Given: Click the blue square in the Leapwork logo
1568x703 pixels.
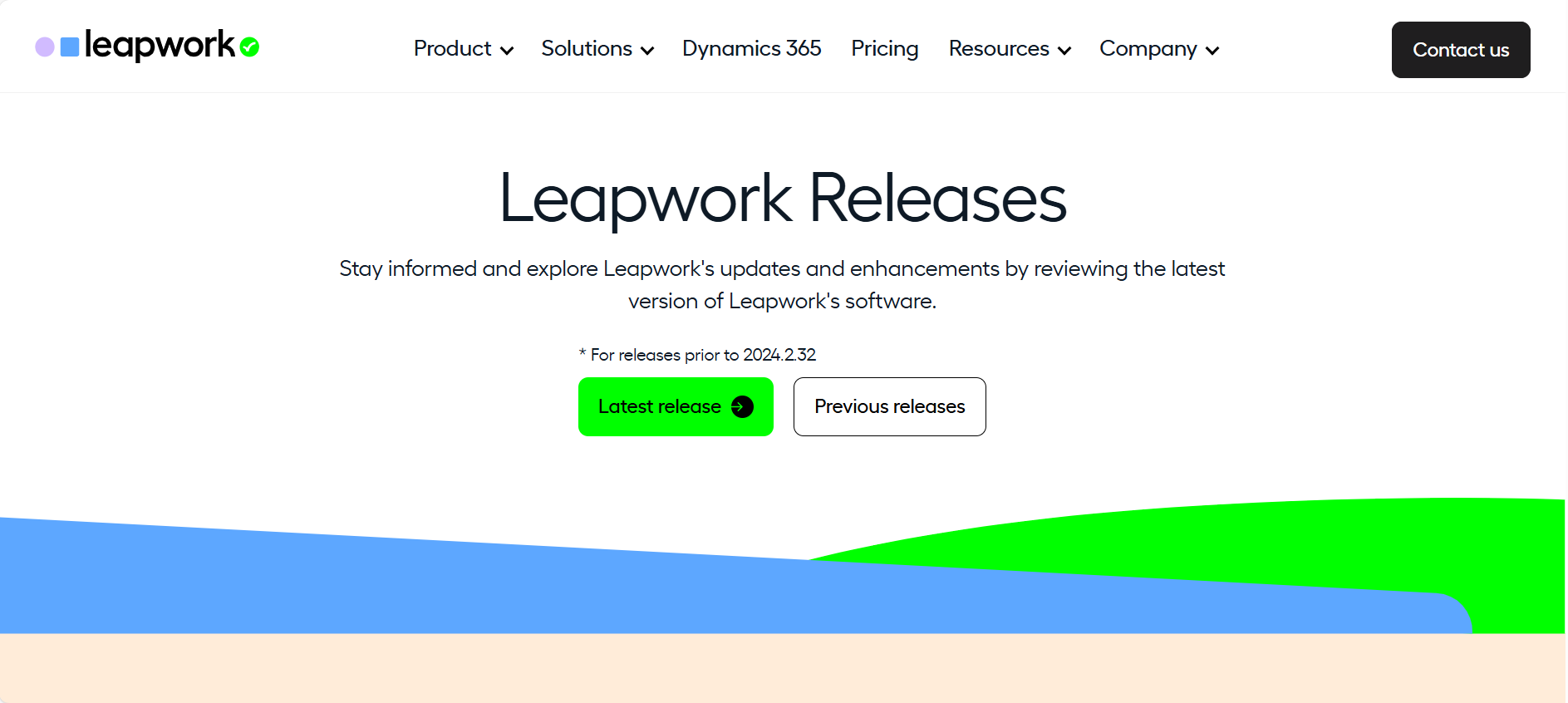Looking at the screenshot, I should click(x=70, y=47).
